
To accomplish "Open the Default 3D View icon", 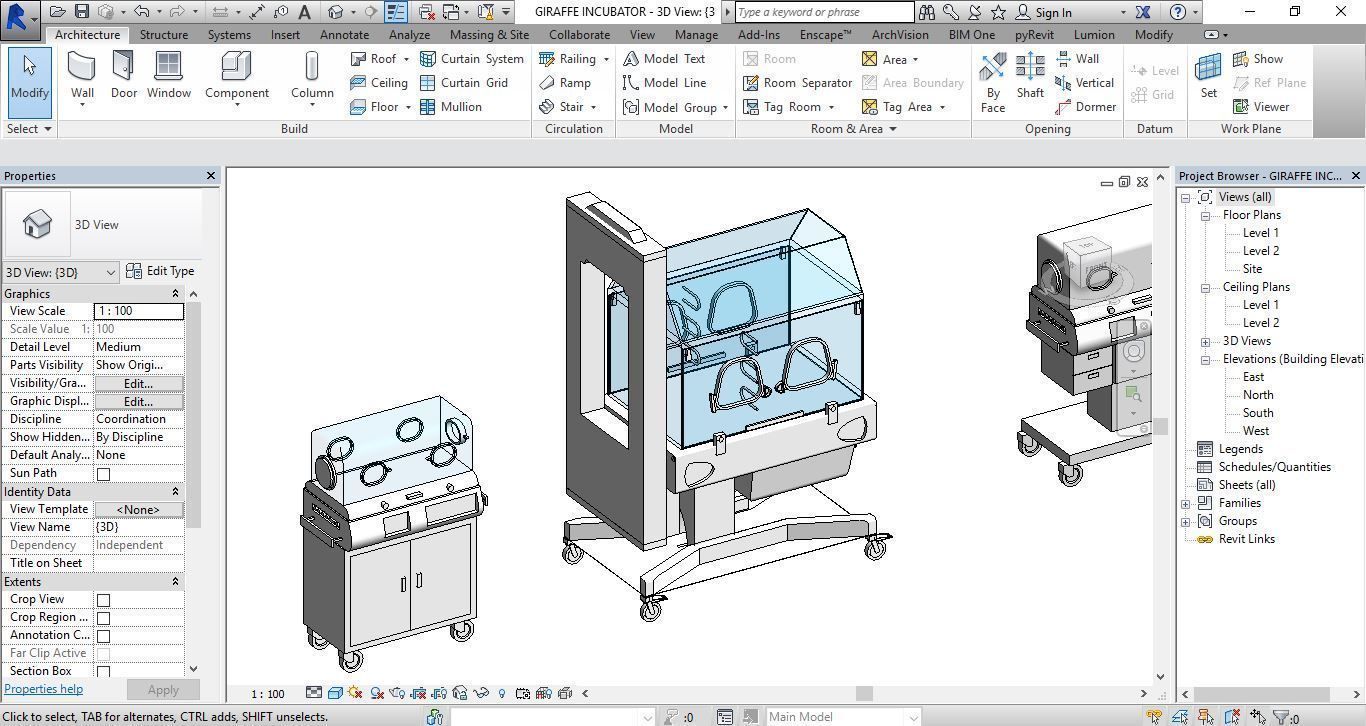I will pyautogui.click(x=336, y=11).
